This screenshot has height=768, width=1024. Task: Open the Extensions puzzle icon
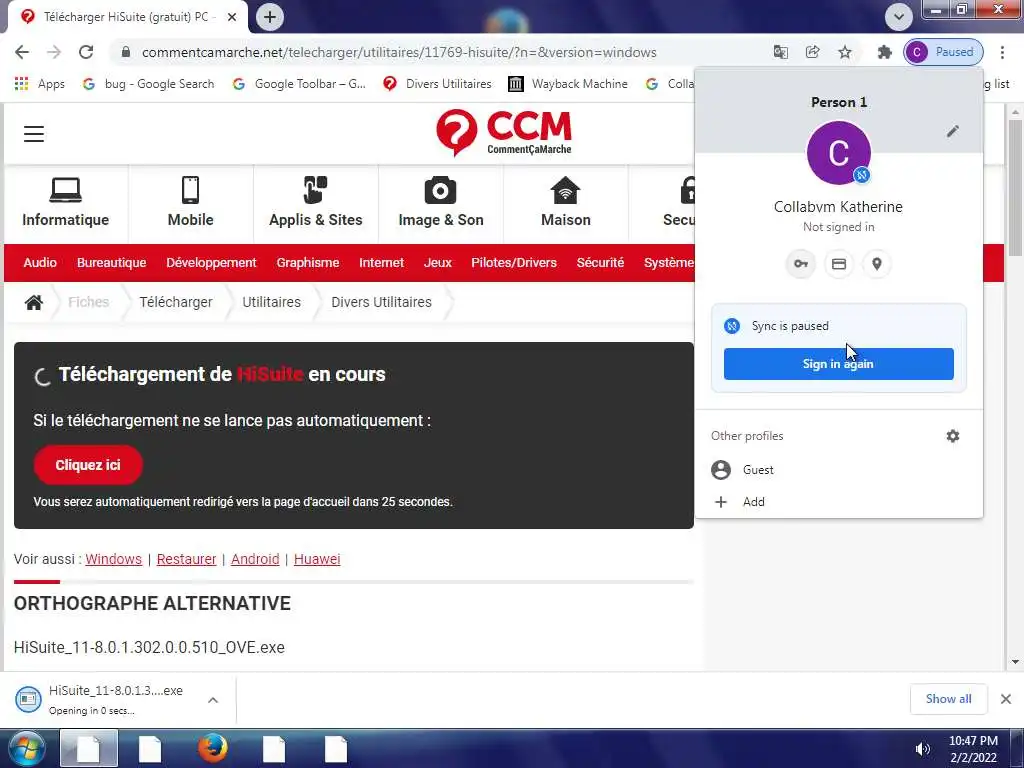click(884, 52)
